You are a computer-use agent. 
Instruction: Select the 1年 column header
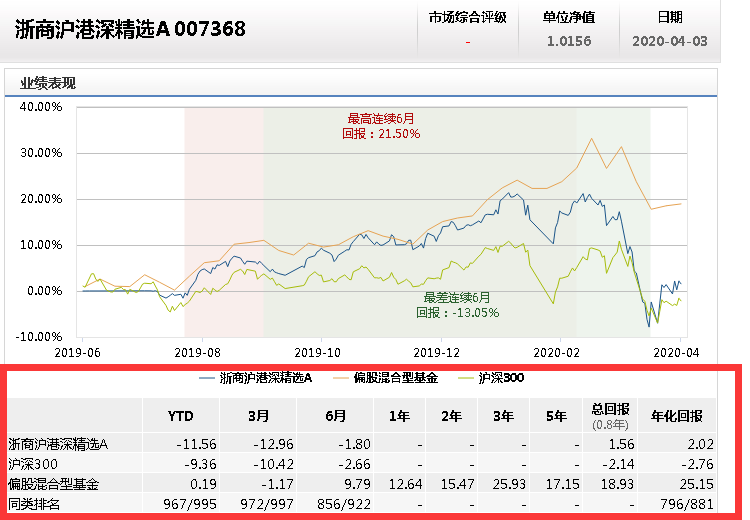click(x=399, y=416)
